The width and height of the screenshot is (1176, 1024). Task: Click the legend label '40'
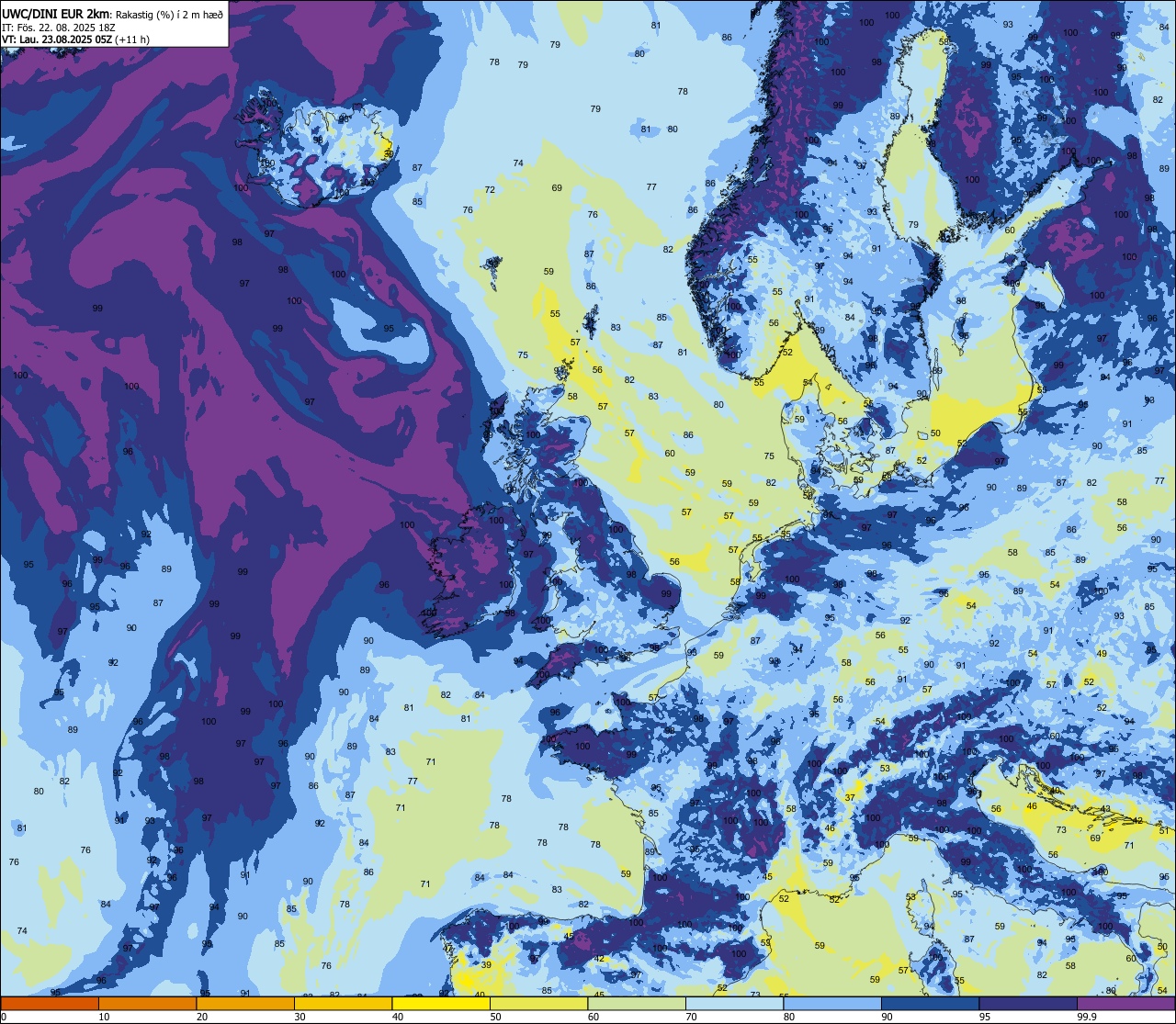coord(398,1017)
